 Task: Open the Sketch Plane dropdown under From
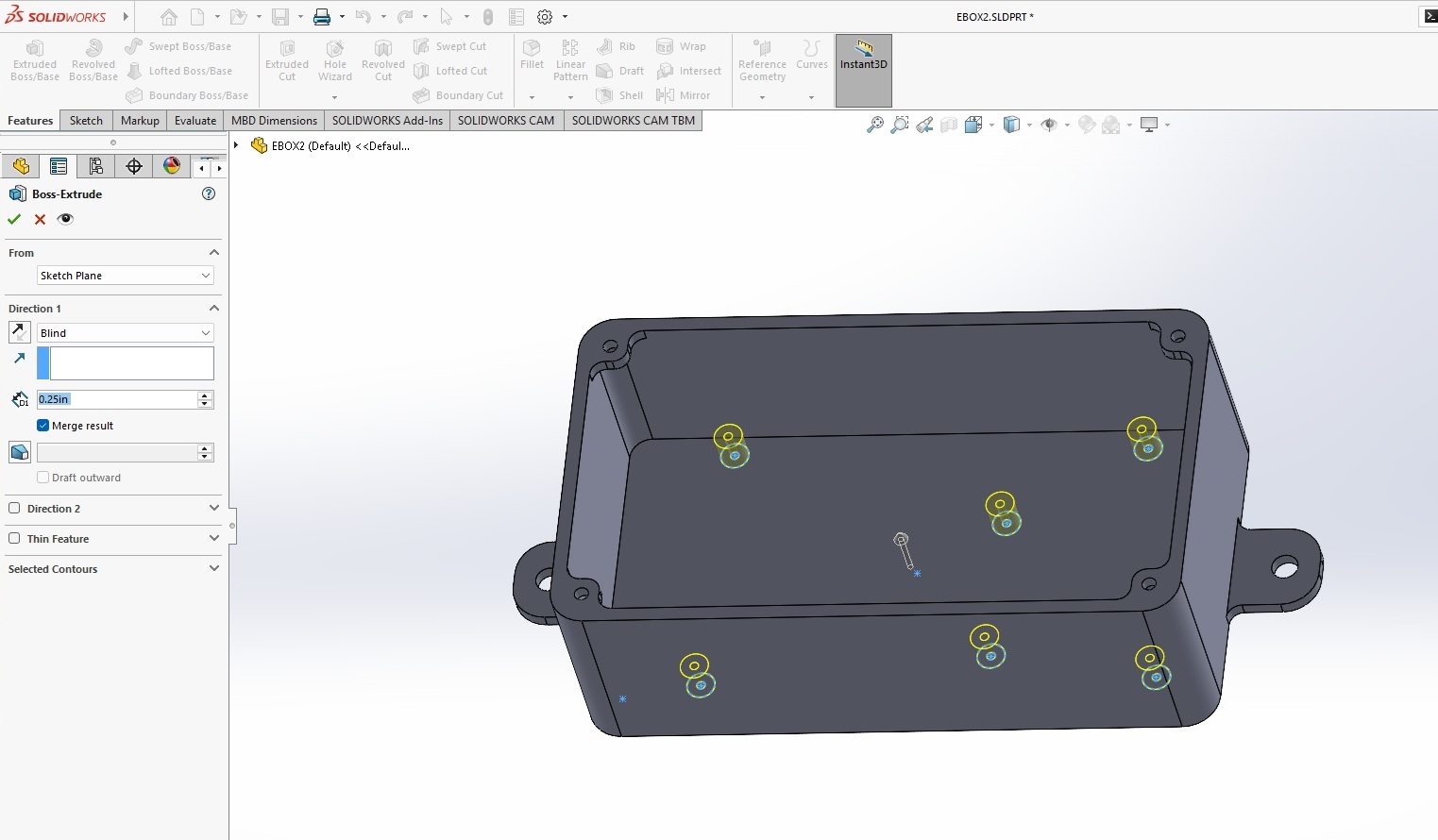tap(125, 276)
